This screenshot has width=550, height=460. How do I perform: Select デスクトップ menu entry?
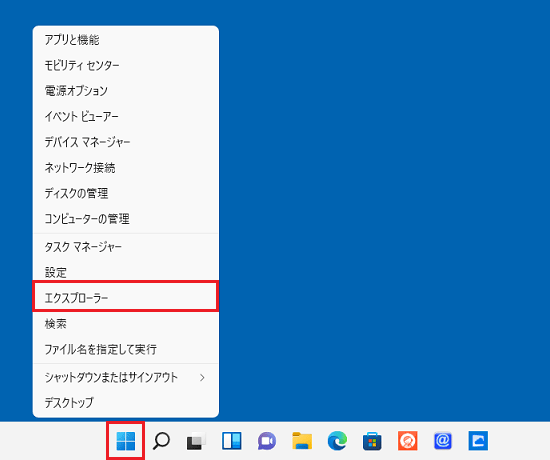126,403
